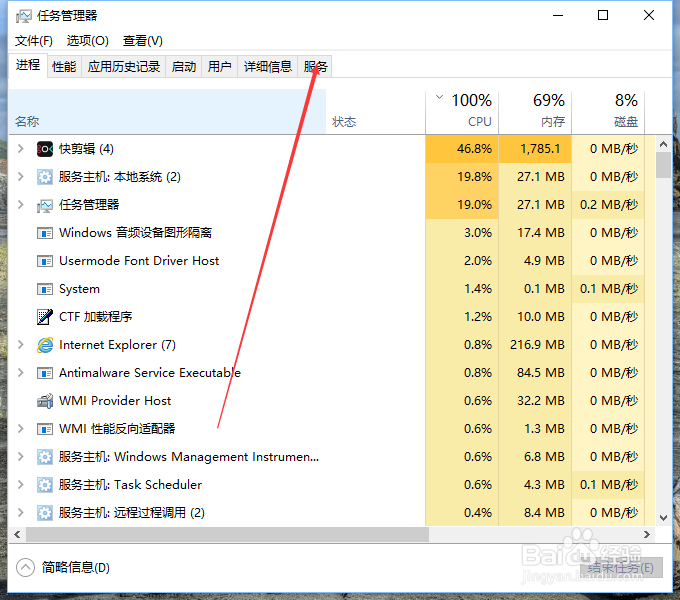Screen dimensions: 680x600
Task: Click the gear icon for 服务主机: 本地系统
Action: coord(45,177)
